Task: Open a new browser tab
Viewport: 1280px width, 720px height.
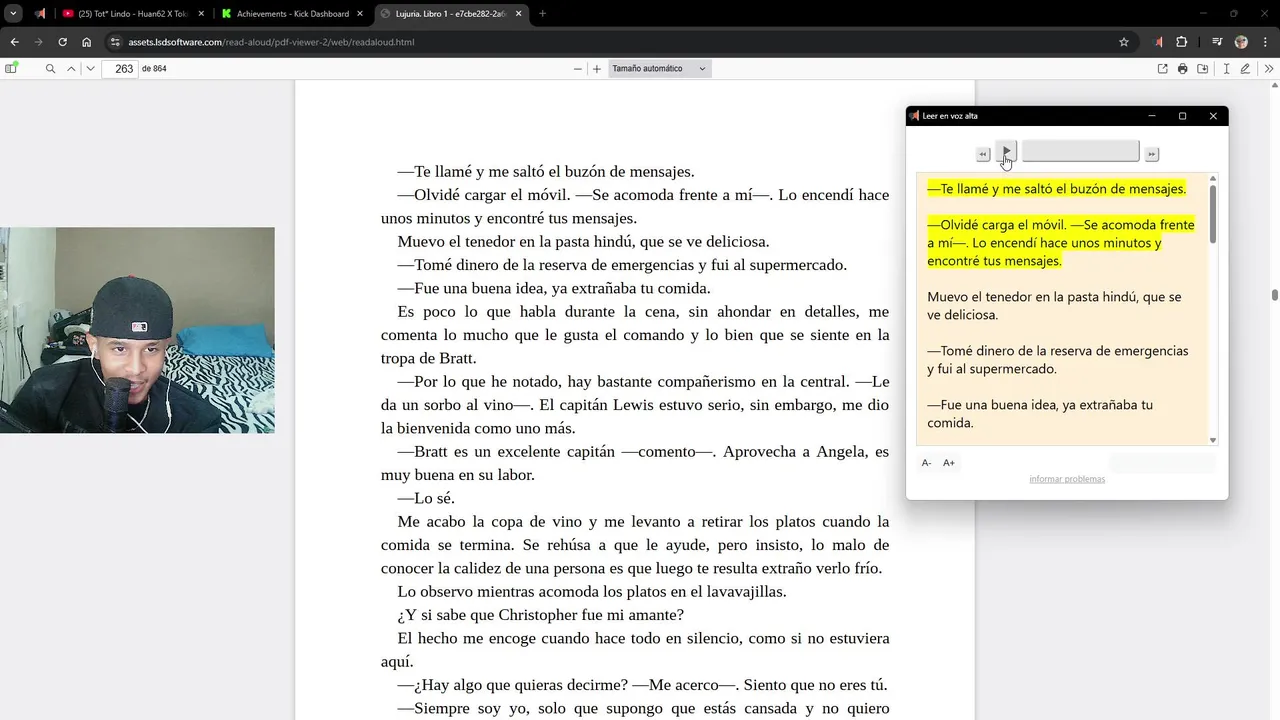Action: [x=543, y=14]
